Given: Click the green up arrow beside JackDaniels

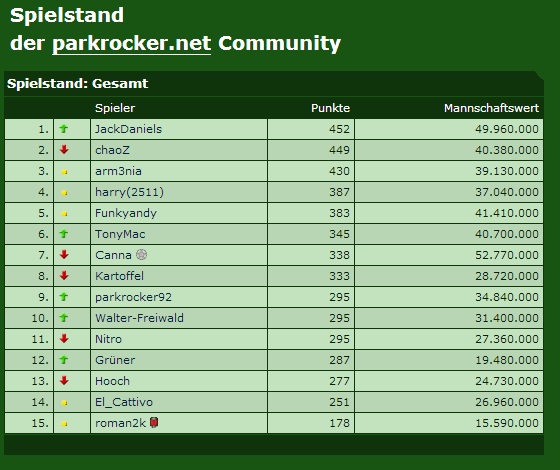Looking at the screenshot, I should (x=64, y=129).
